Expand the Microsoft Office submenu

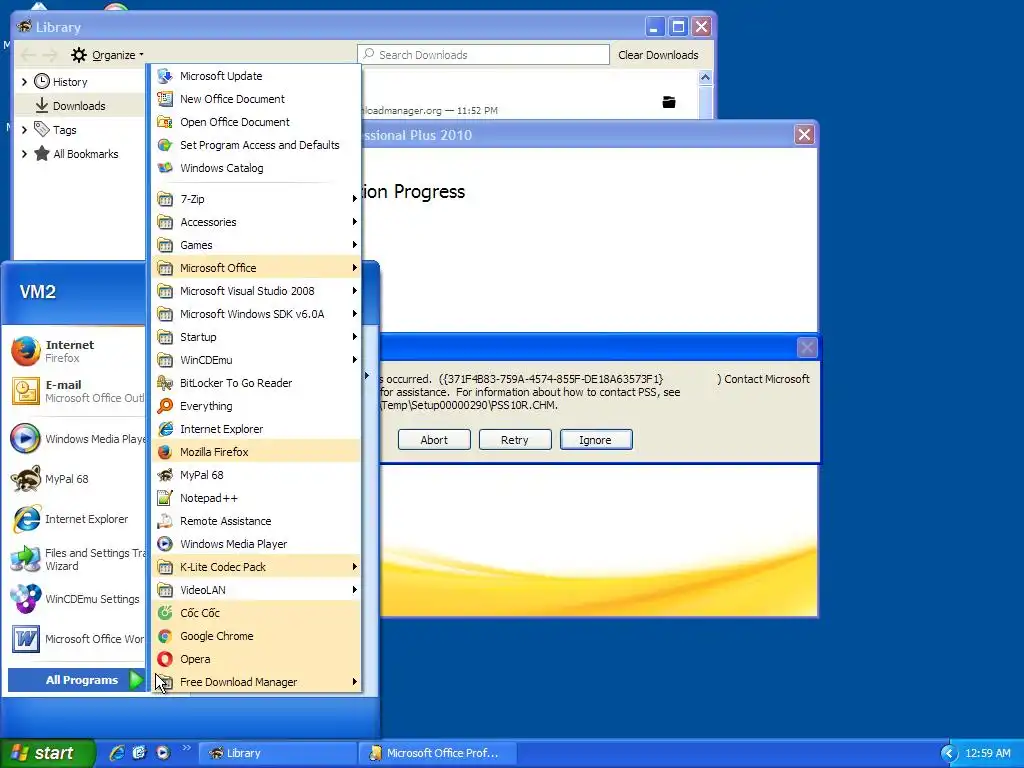256,268
